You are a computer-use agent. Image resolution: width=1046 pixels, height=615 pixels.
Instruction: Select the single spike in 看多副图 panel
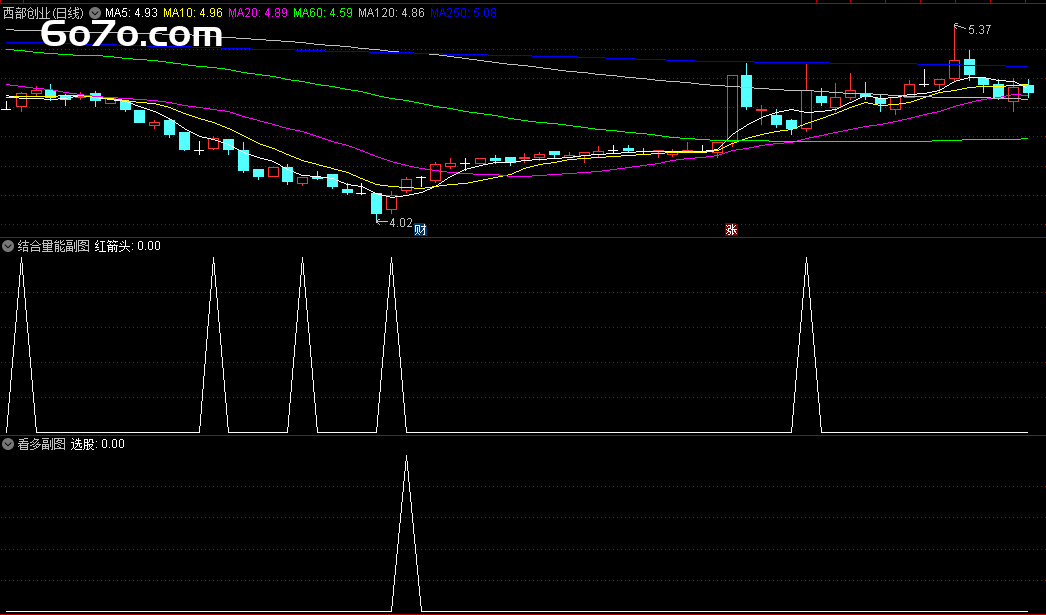tap(406, 534)
